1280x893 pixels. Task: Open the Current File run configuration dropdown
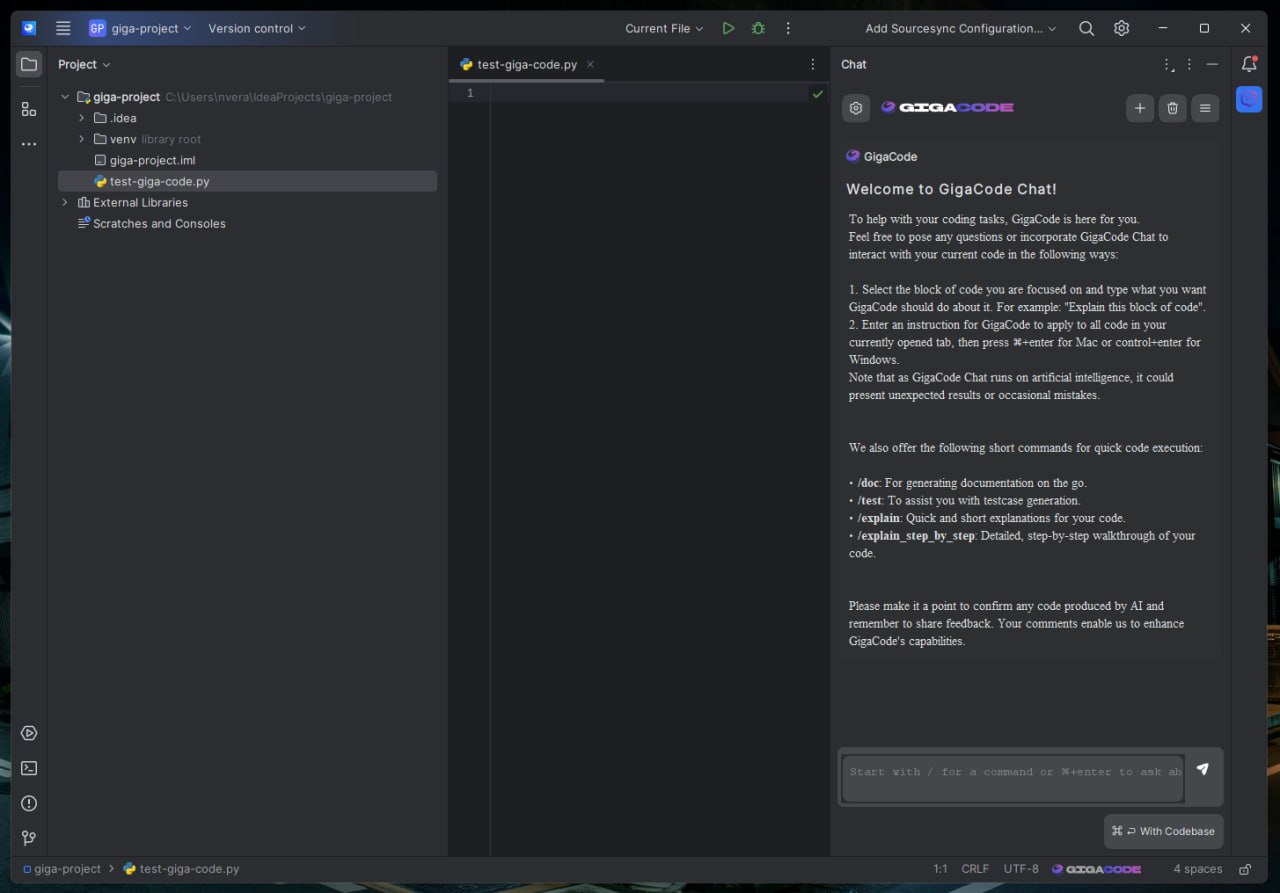click(x=664, y=28)
